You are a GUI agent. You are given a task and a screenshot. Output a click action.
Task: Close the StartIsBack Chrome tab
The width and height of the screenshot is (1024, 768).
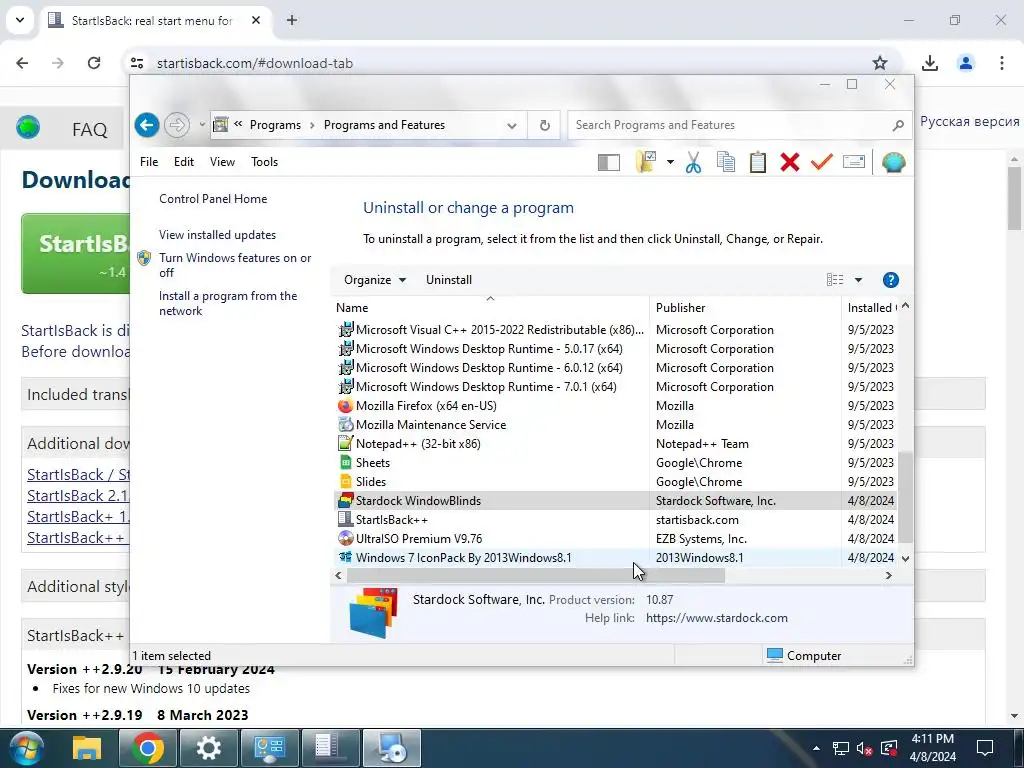256,20
